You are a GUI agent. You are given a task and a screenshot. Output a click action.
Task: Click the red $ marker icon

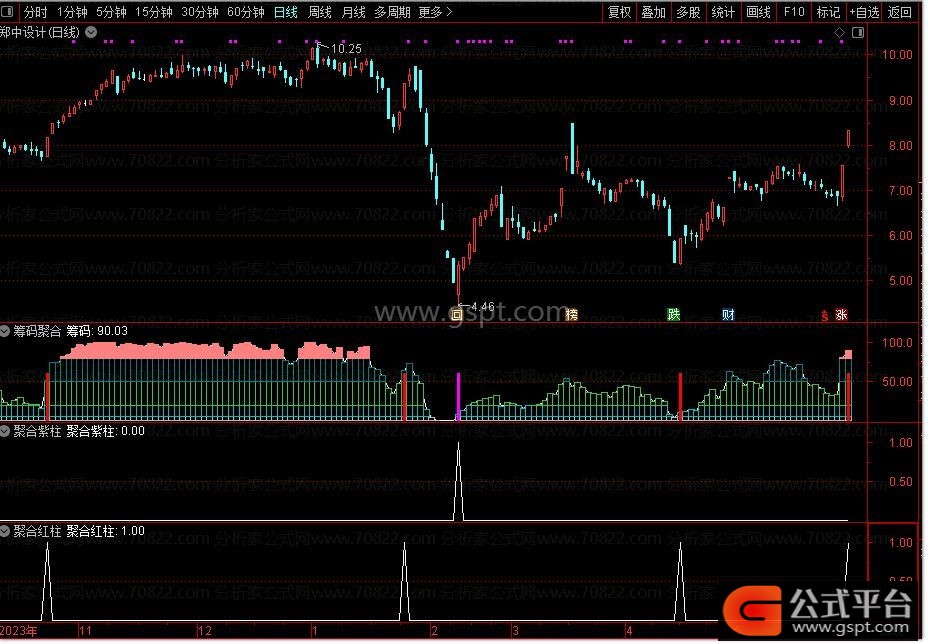[824, 316]
